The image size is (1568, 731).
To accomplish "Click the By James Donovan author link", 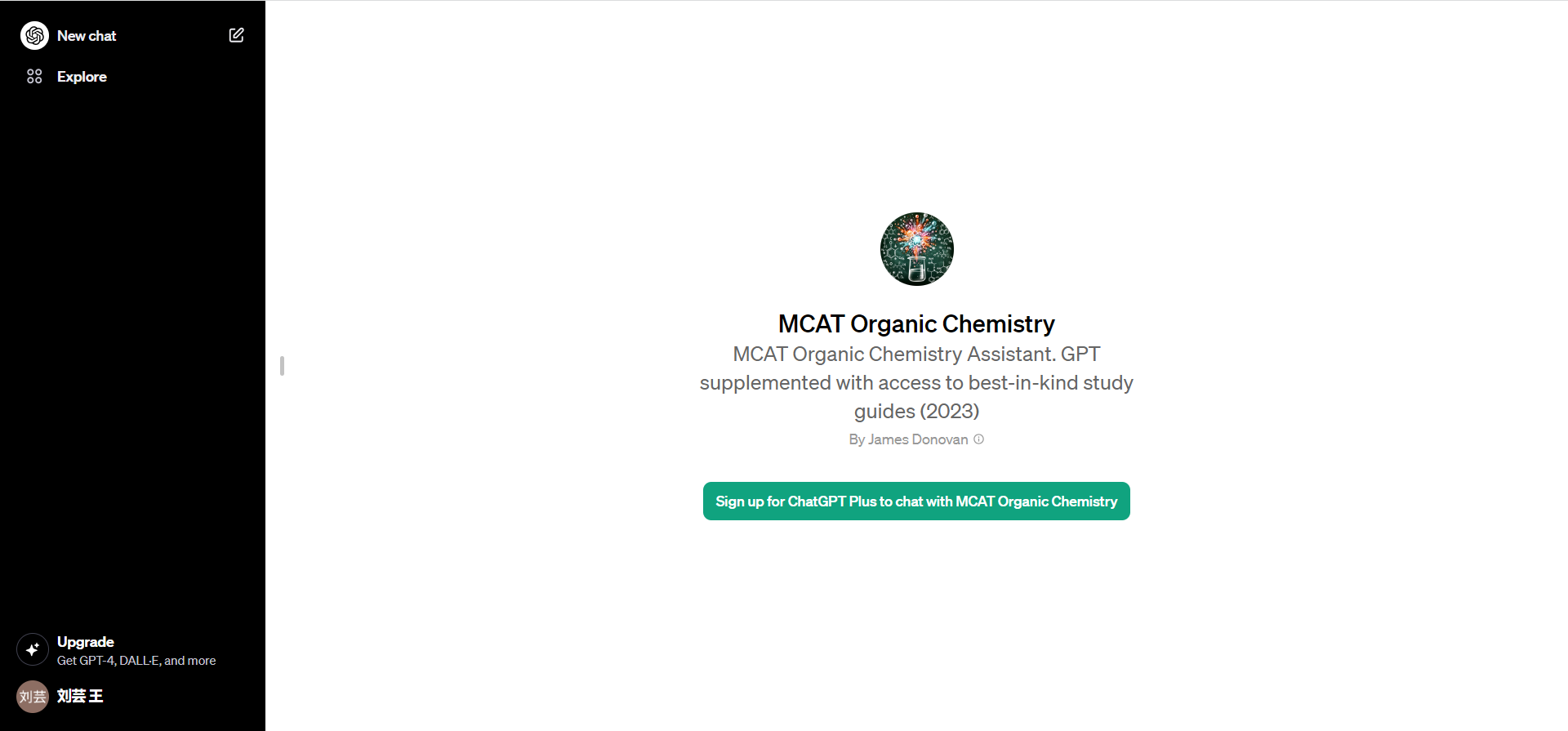I will (x=907, y=439).
